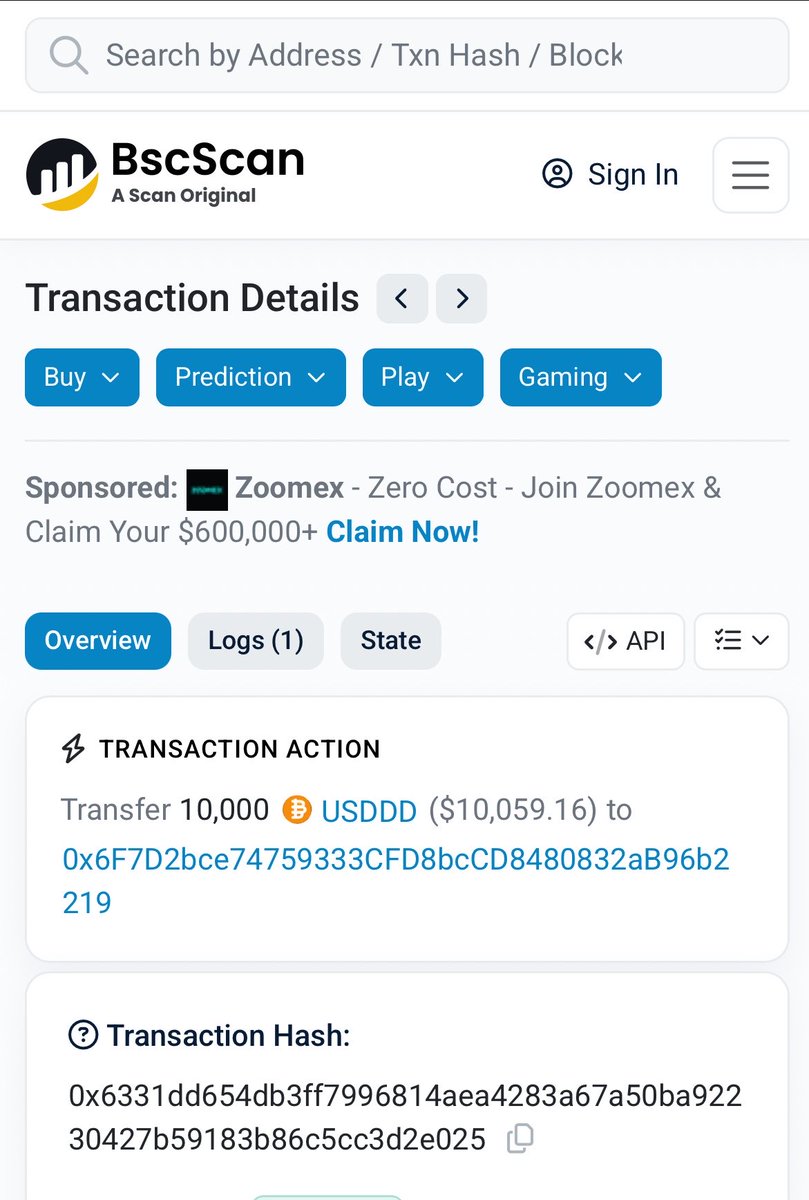Click the Zoomex sponsor logo

pyautogui.click(x=207, y=489)
